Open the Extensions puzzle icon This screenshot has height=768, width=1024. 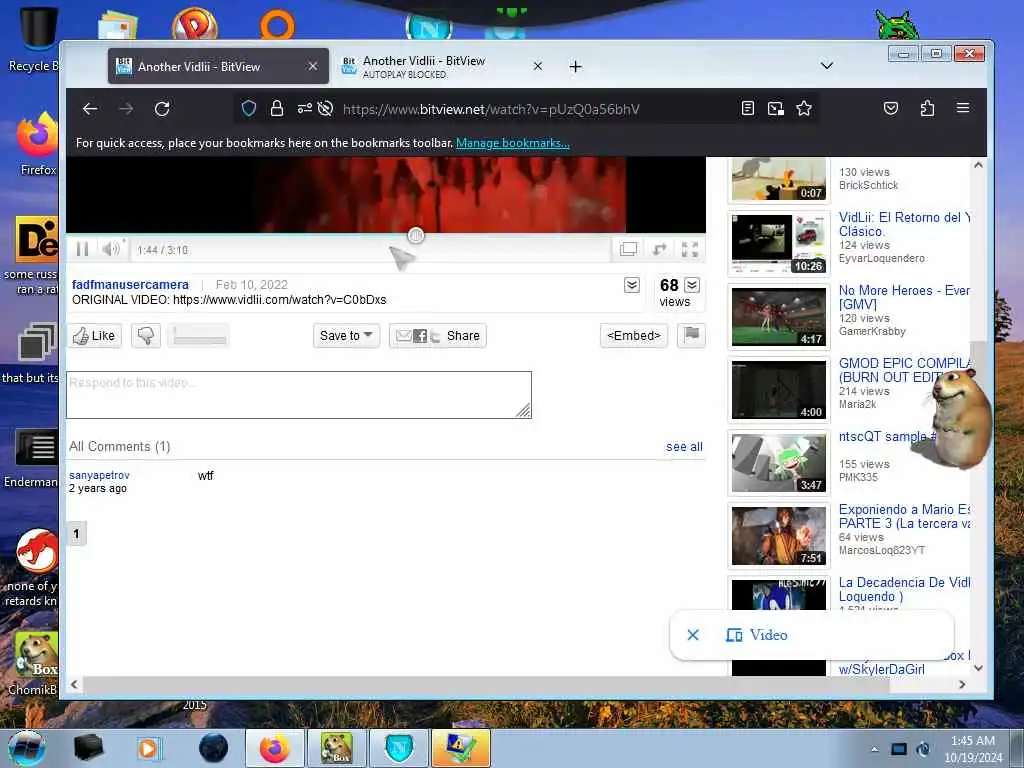pyautogui.click(x=927, y=108)
